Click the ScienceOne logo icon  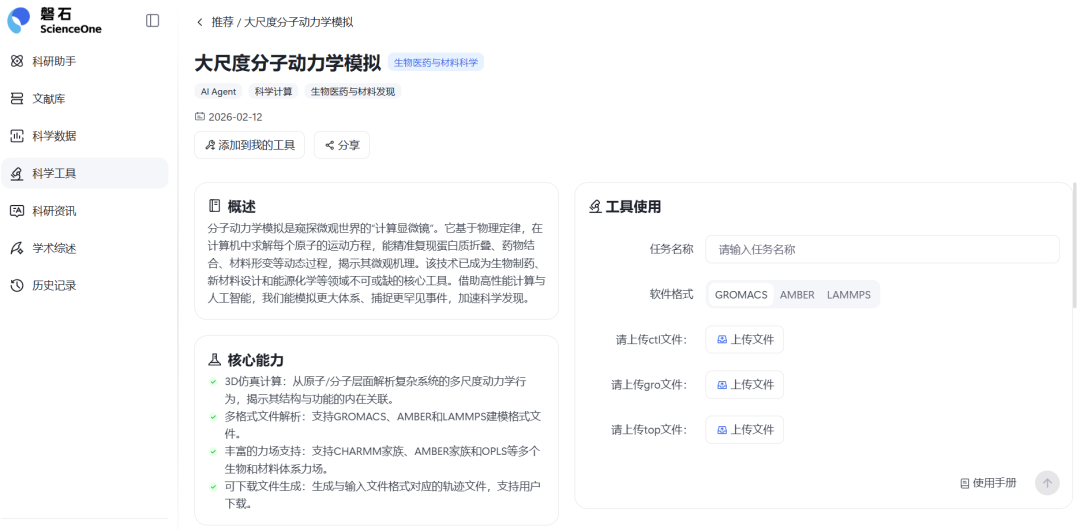click(x=20, y=21)
